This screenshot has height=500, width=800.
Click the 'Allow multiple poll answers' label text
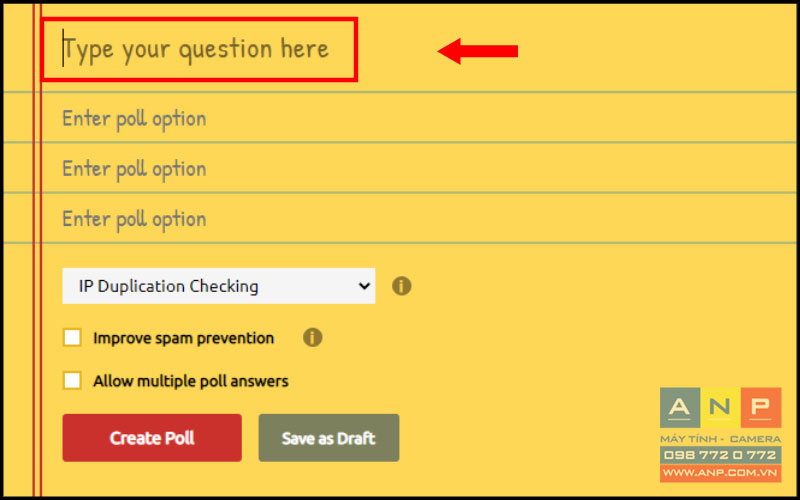[191, 381]
